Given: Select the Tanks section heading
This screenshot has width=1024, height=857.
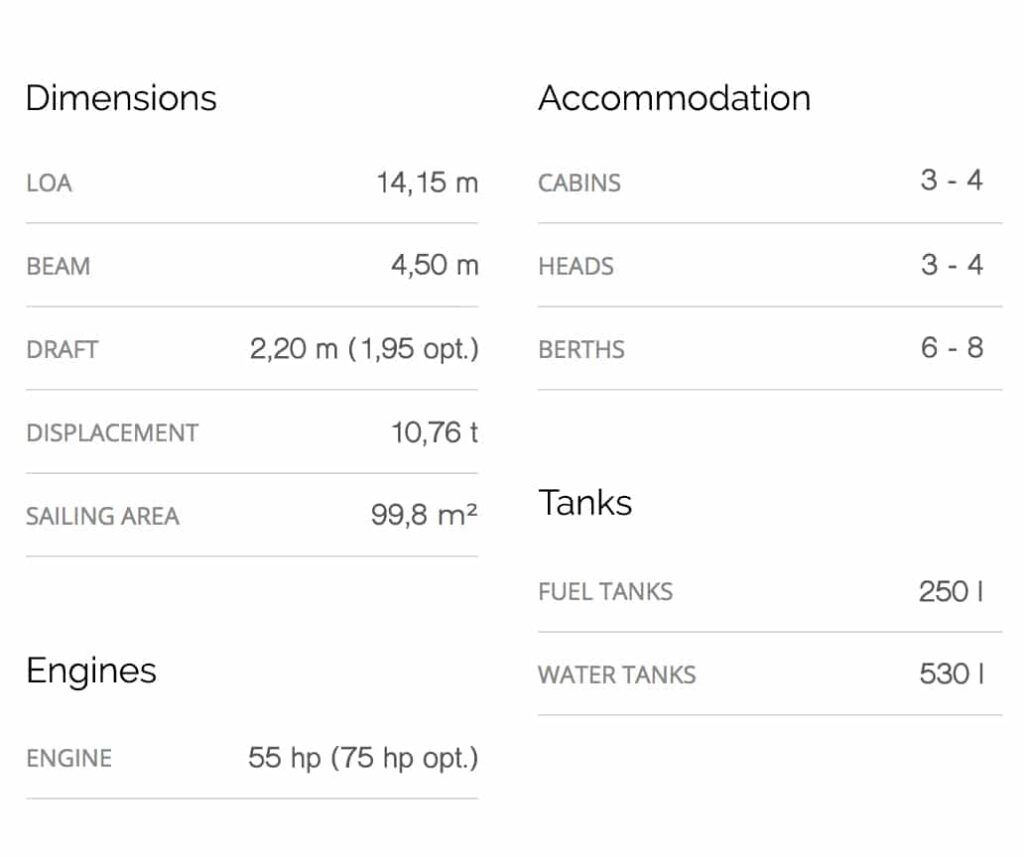Looking at the screenshot, I should [585, 502].
